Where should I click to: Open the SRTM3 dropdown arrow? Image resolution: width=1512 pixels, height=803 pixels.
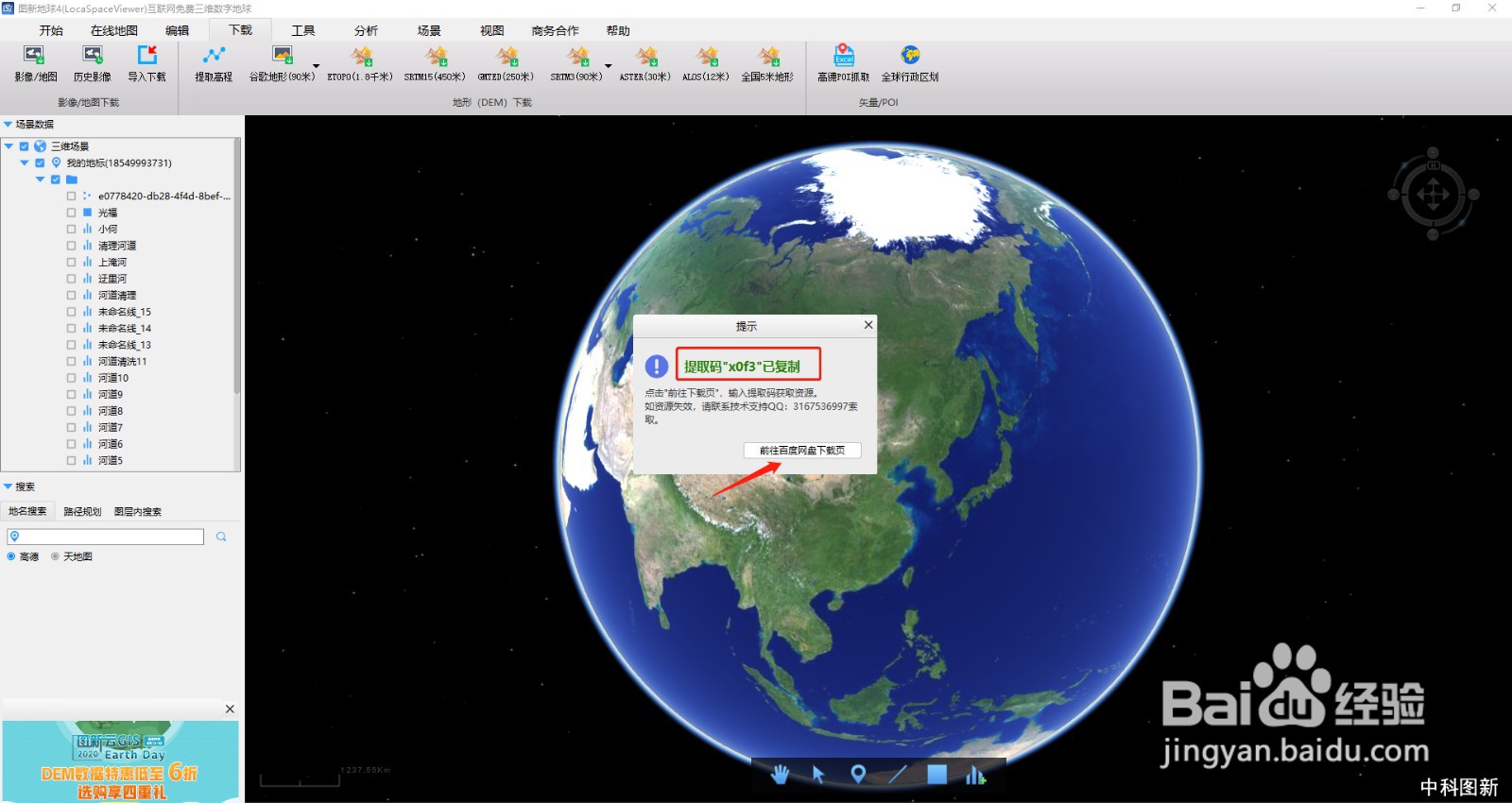[608, 66]
